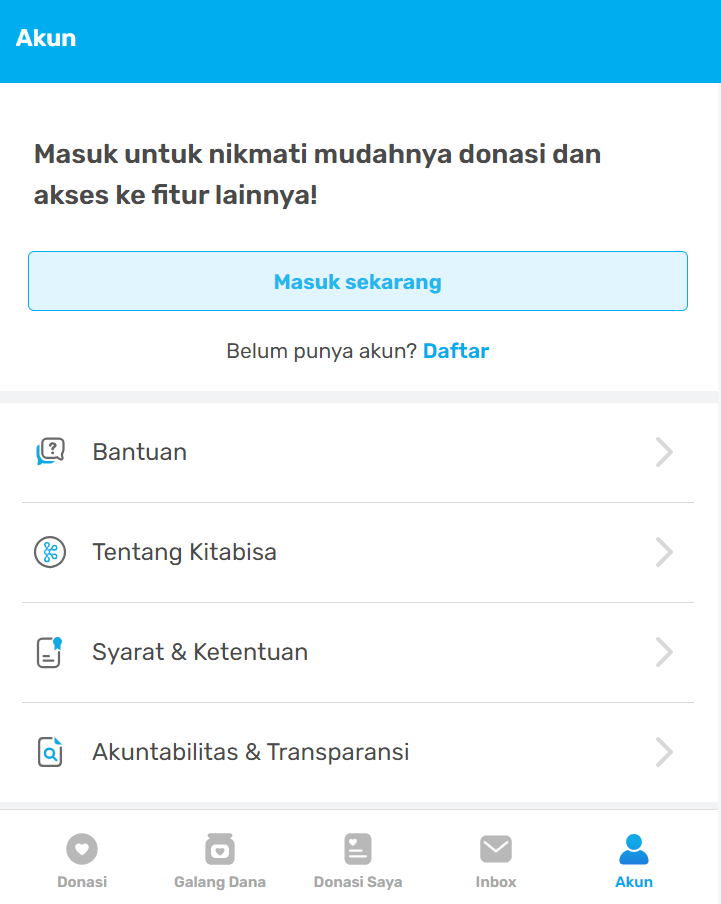Expand the Tentang Kitabisa chevron

(x=664, y=552)
